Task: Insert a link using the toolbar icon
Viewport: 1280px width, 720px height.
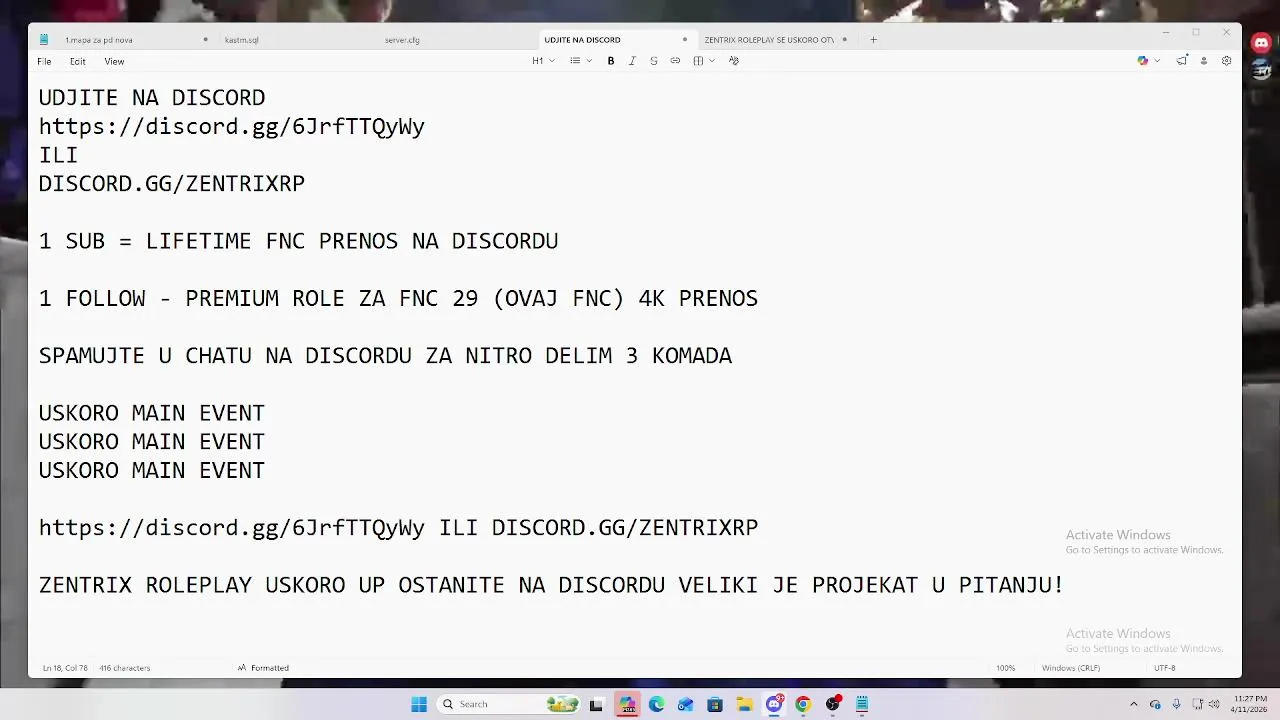Action: pos(675,61)
